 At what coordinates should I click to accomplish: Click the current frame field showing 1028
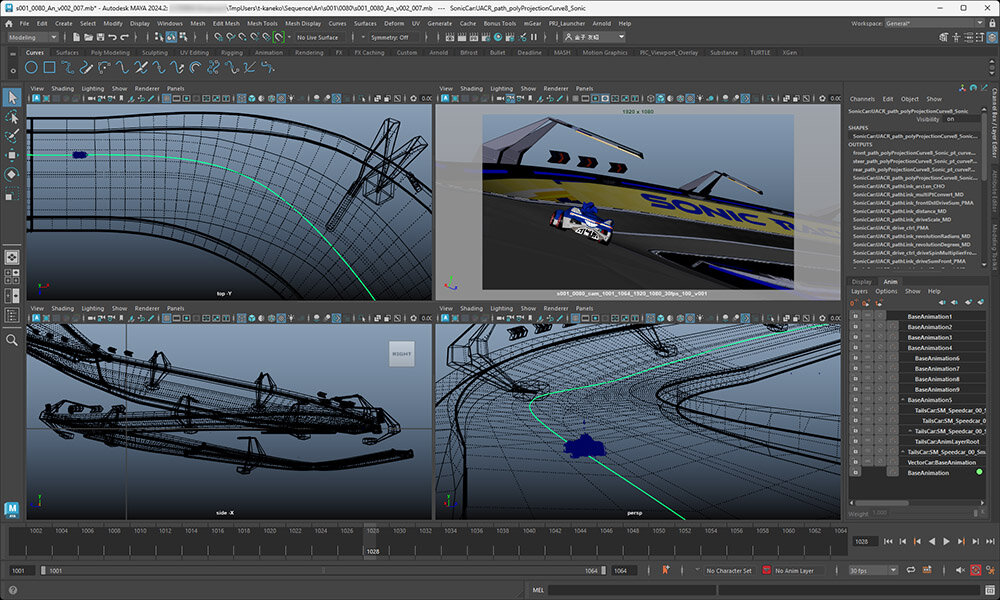[x=865, y=541]
